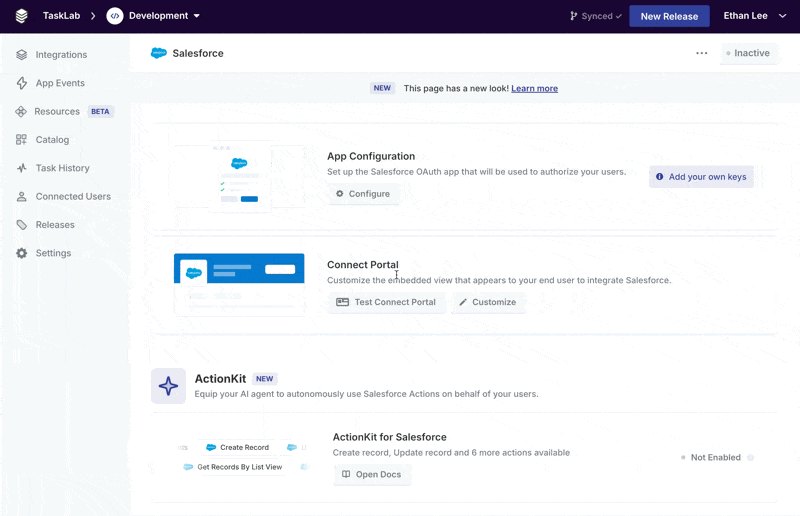Viewport: 800px width, 516px height.
Task: Open the Development environment dropdown arrow
Action: [196, 16]
